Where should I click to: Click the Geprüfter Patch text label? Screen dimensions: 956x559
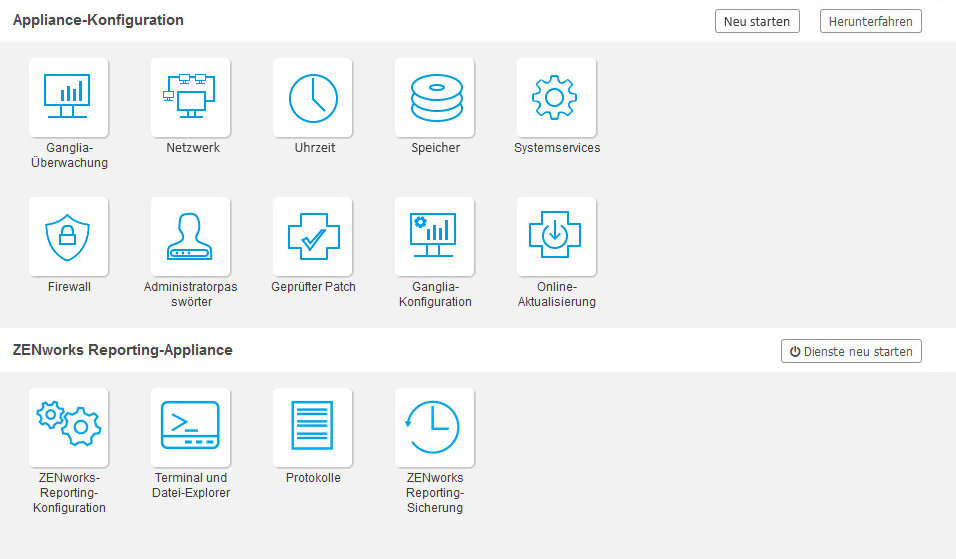[x=313, y=287]
